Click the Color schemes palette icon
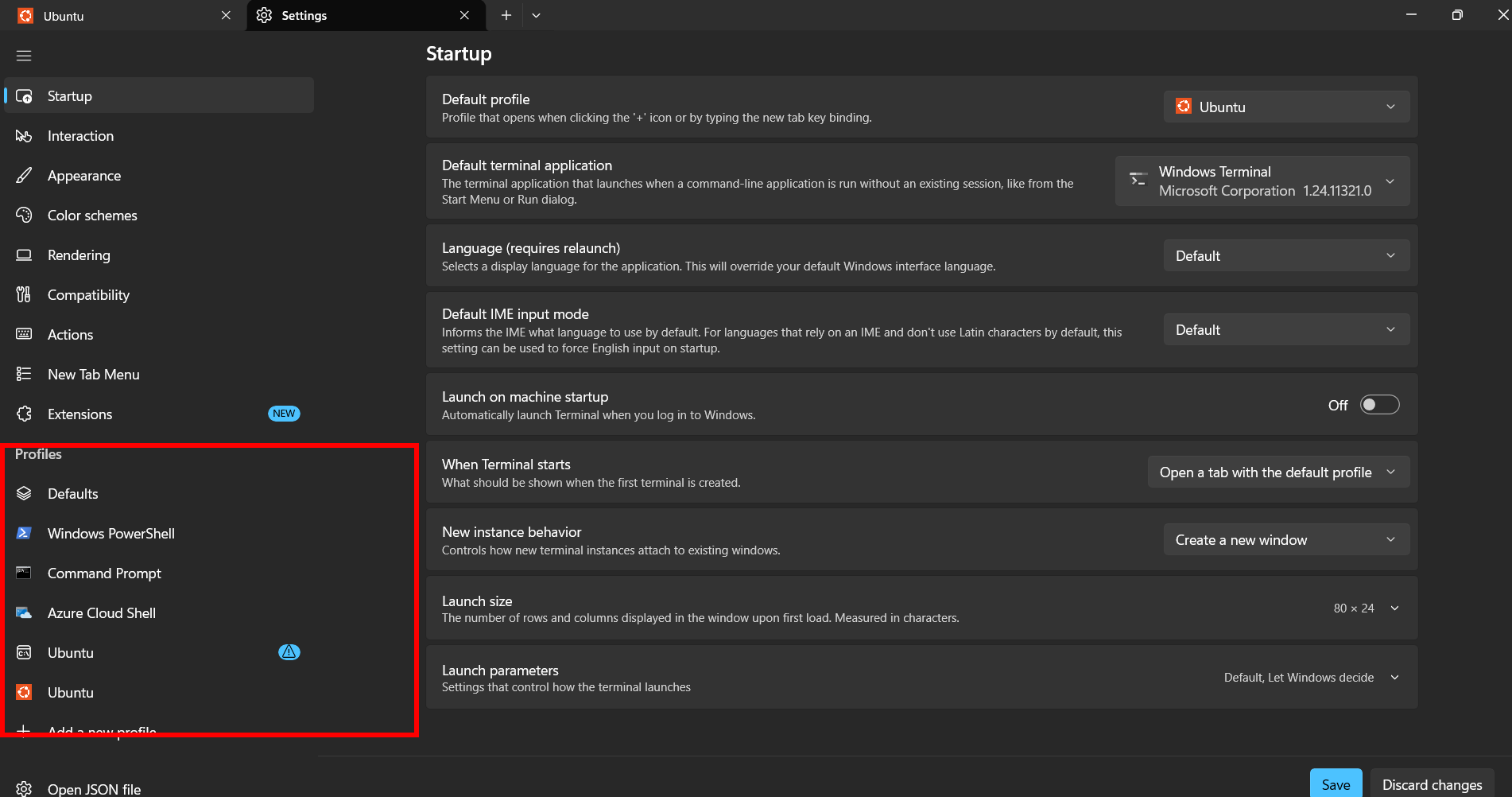The height and width of the screenshot is (797, 1512). [24, 216]
